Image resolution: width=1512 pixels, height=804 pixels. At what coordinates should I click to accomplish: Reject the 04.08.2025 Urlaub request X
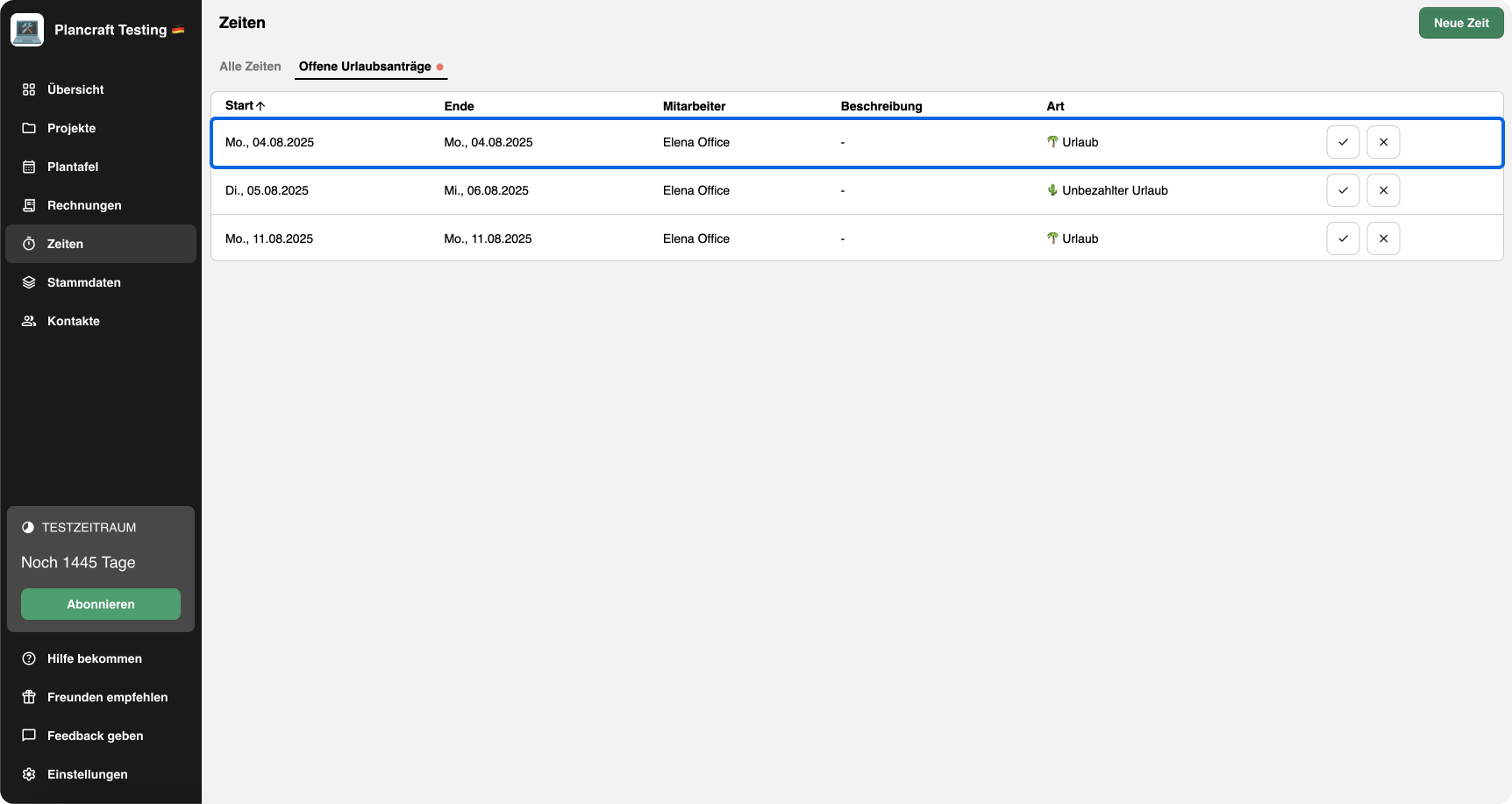[1383, 142]
